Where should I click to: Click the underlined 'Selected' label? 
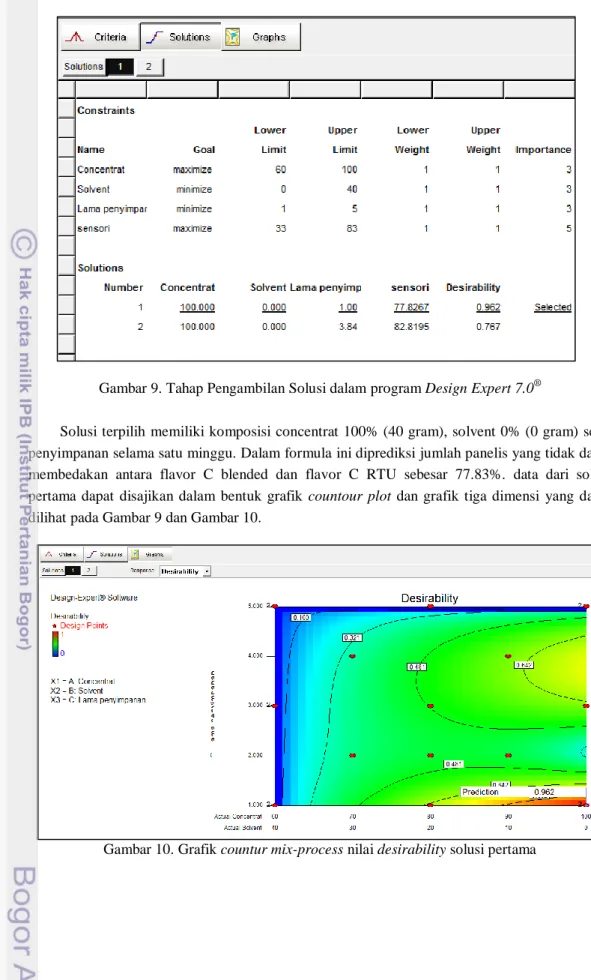click(x=553, y=308)
